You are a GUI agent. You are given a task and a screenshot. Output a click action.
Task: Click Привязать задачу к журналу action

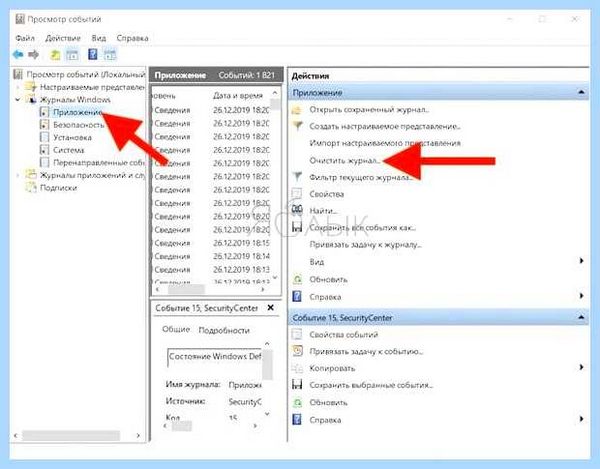[365, 244]
